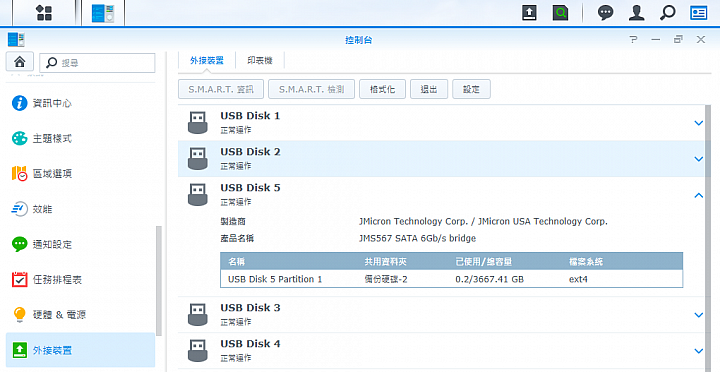This screenshot has width=720, height=372.
Task: Open the notifications chat bubble icon
Action: [x=605, y=13]
